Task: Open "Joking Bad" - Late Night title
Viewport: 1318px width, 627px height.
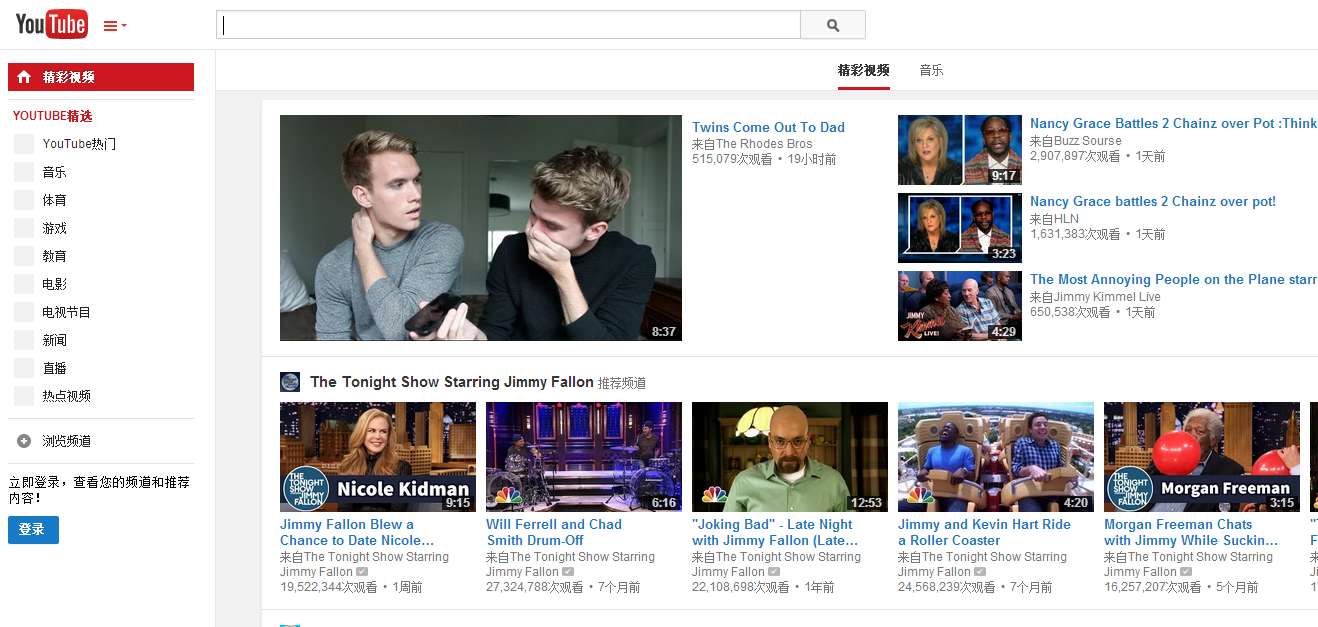Action: (x=775, y=532)
